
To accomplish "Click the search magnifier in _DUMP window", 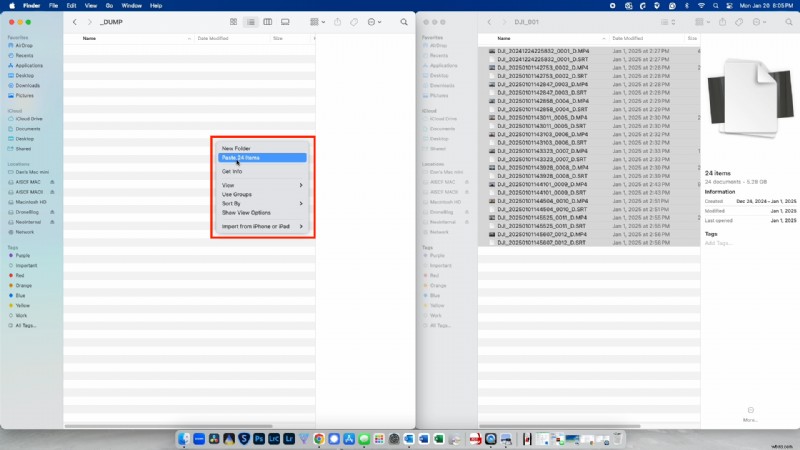I will [x=404, y=21].
